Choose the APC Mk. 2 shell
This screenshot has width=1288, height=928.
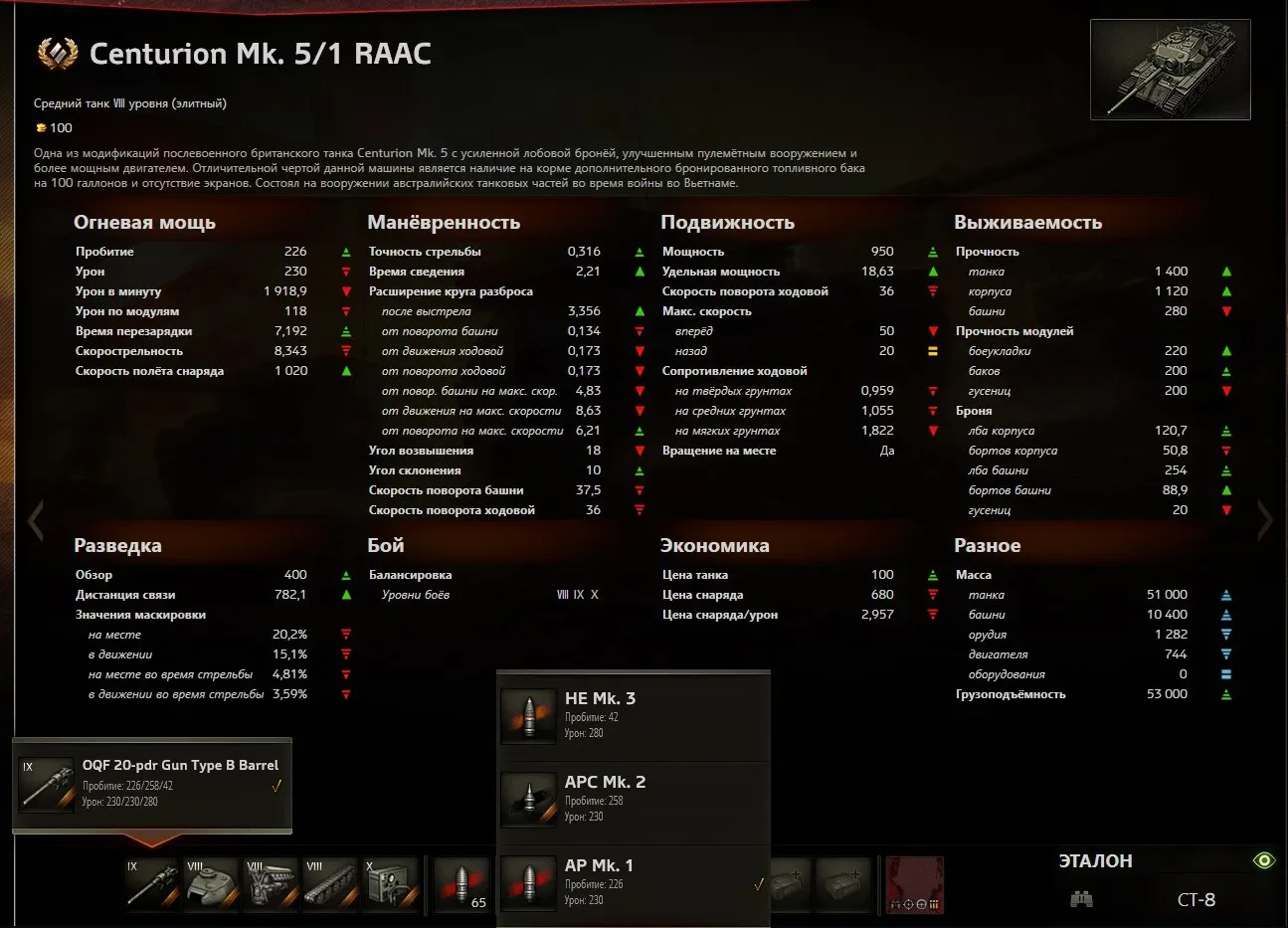tap(633, 798)
